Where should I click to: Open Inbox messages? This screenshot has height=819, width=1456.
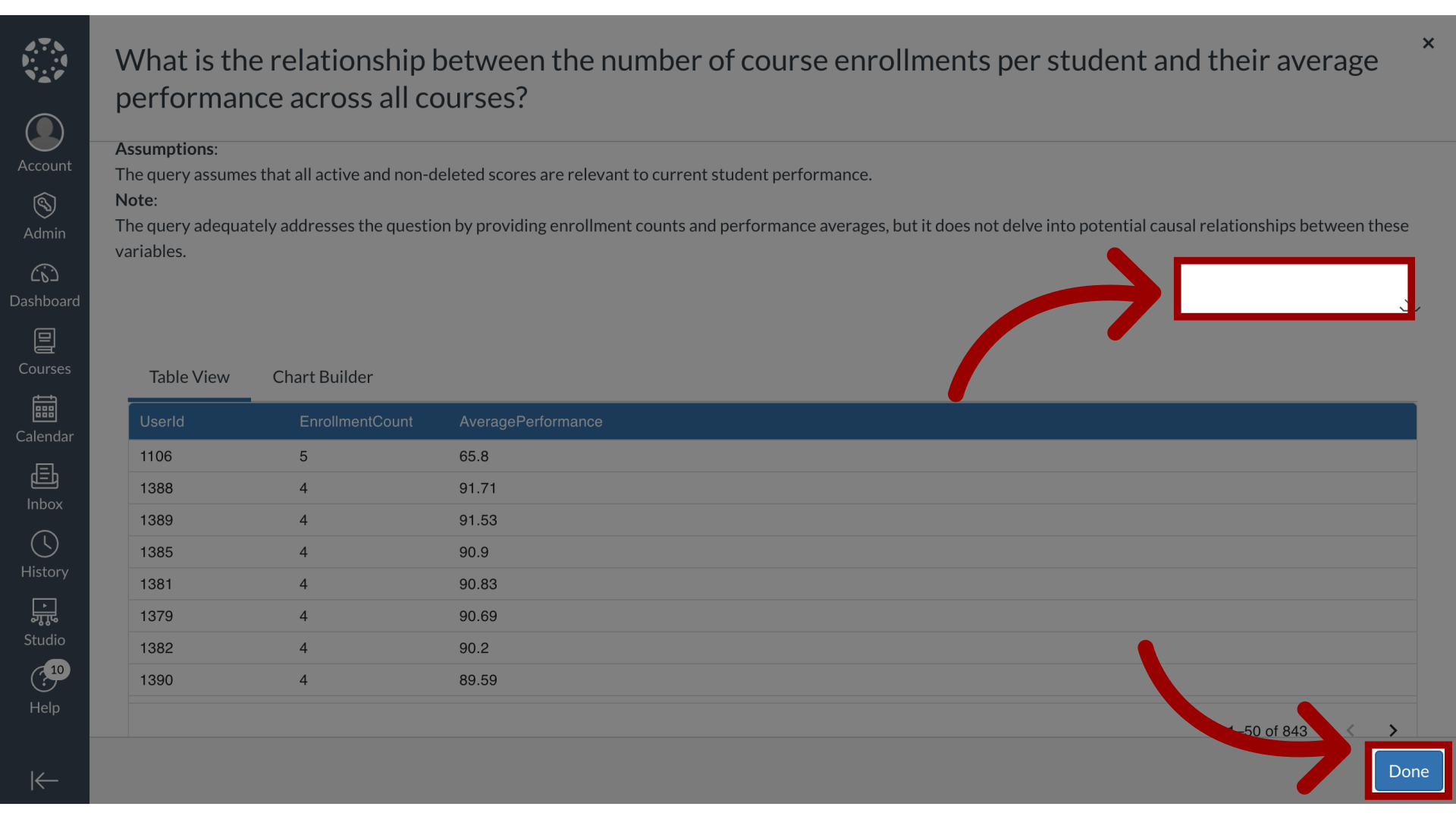[44, 485]
